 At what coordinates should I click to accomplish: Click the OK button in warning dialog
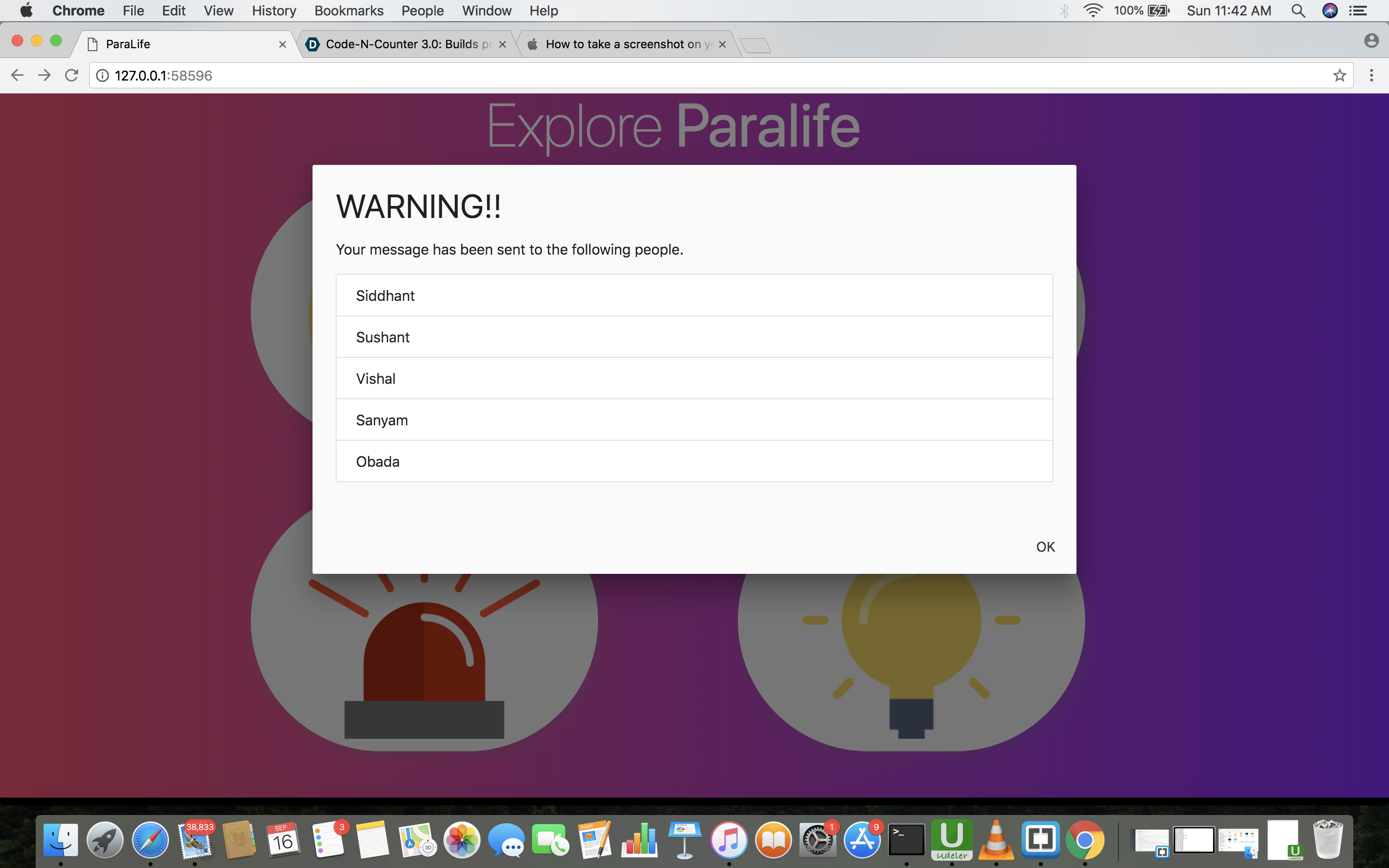1045,546
